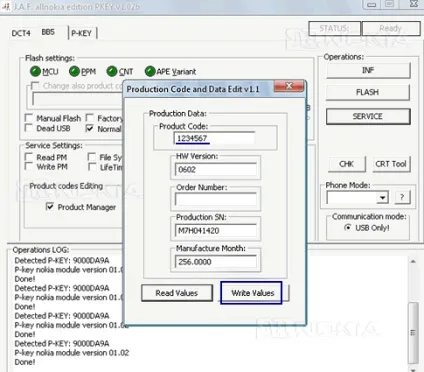Enable the Write PM checkbox

point(29,167)
